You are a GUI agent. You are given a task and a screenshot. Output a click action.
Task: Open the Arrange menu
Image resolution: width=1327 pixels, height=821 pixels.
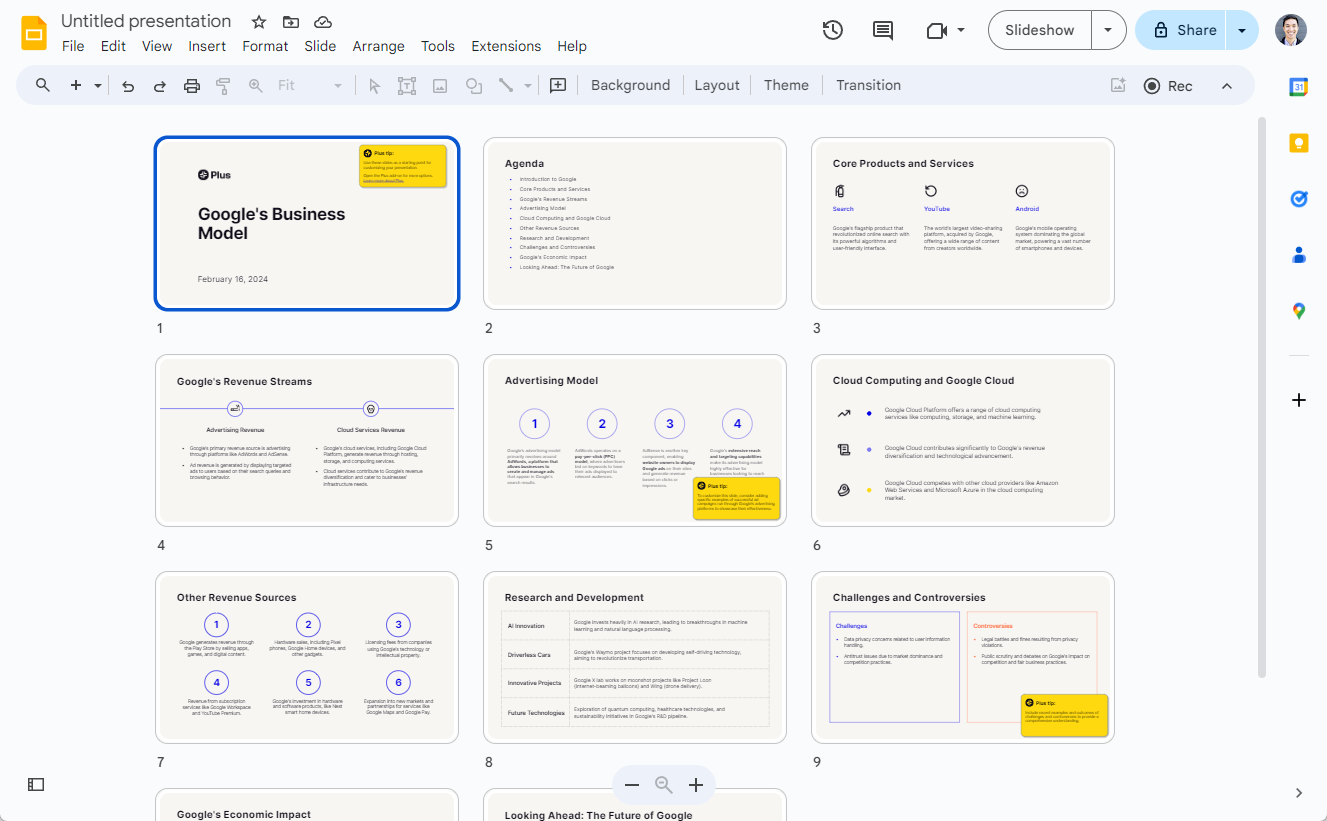click(378, 46)
